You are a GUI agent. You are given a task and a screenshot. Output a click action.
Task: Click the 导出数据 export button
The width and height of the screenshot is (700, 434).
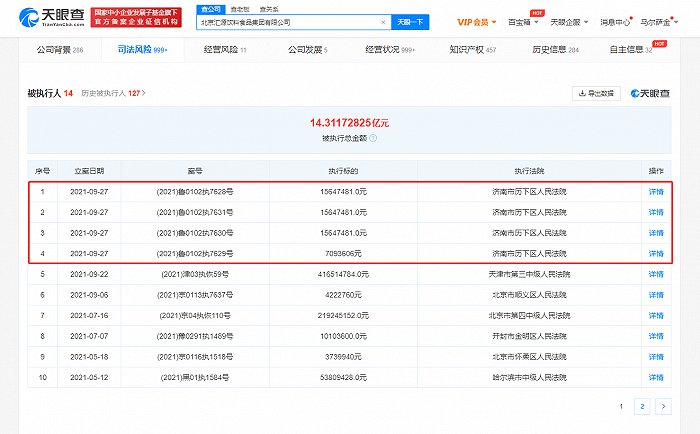pyautogui.click(x=596, y=93)
